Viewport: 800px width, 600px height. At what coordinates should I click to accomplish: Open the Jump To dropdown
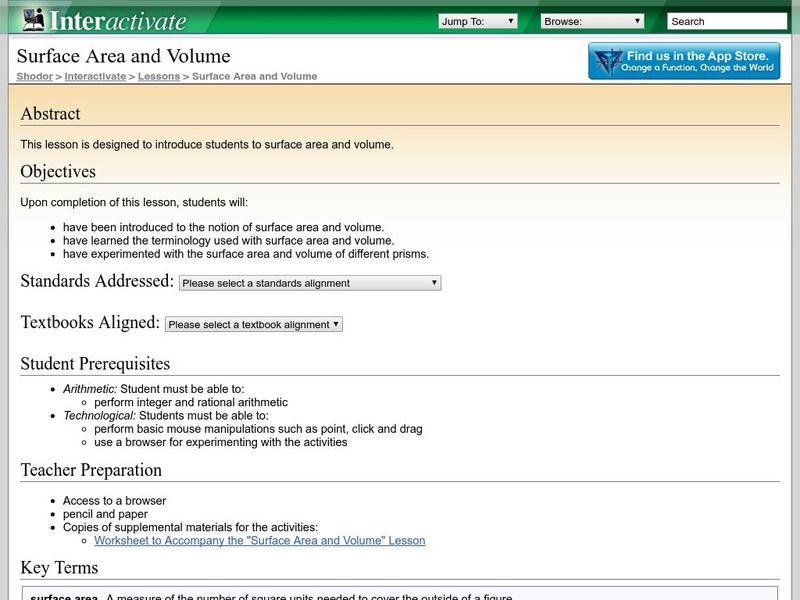(478, 21)
